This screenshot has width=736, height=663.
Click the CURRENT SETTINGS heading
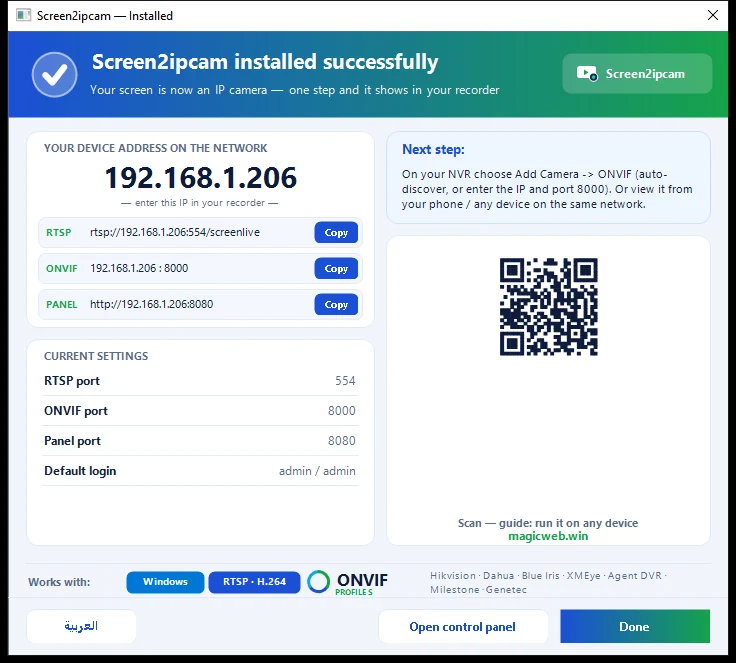point(96,356)
